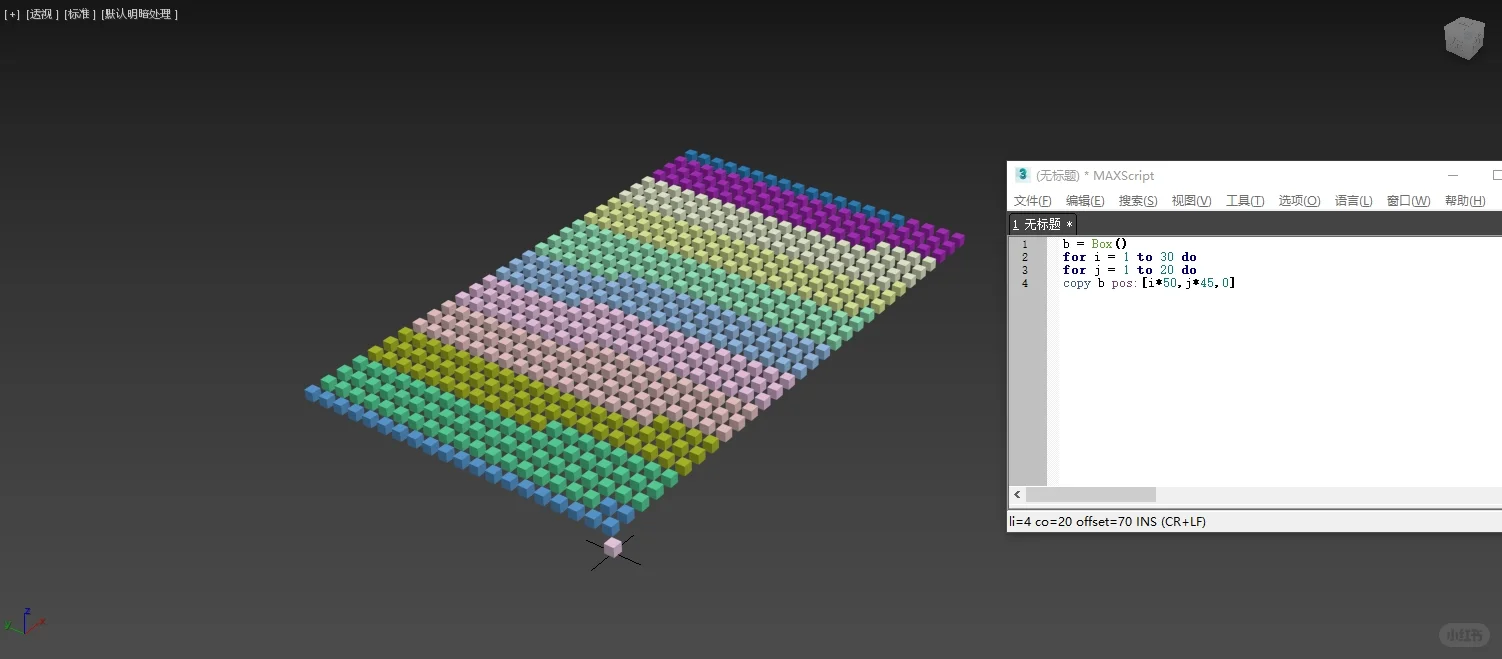1502x659 pixels.
Task: Open the 帮助(H) menu
Action: pos(1464,200)
